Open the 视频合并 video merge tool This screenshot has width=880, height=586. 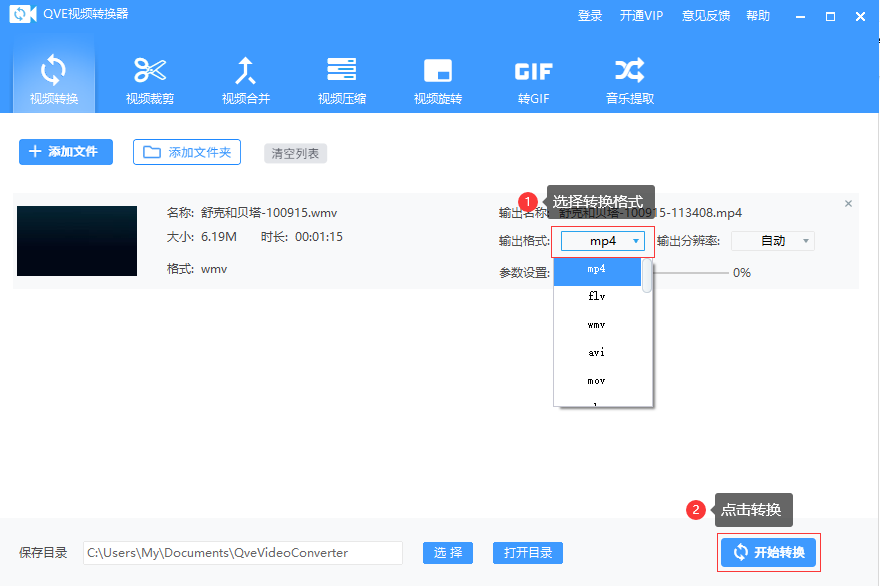pos(246,79)
